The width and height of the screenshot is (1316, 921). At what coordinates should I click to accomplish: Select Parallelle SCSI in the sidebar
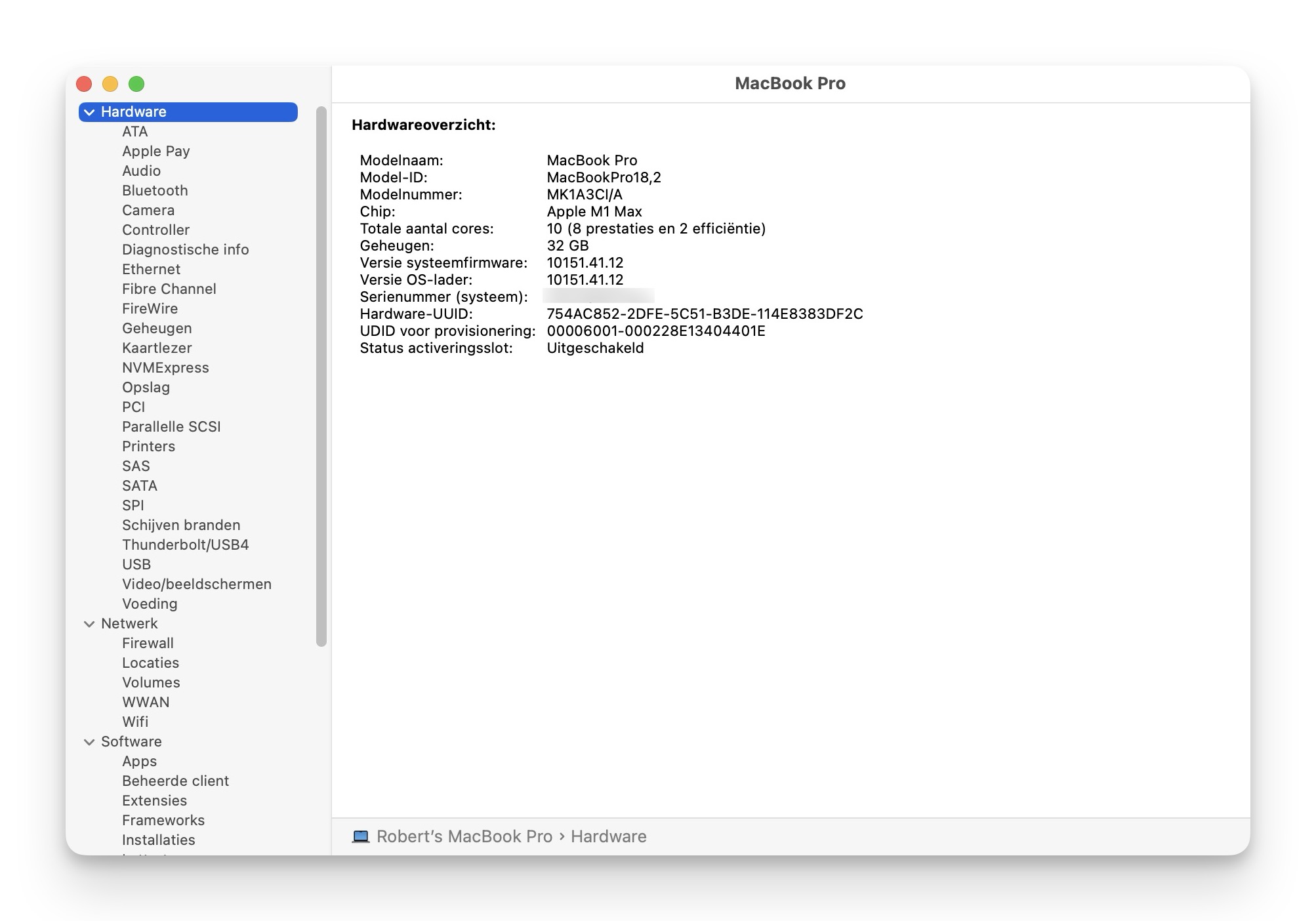click(x=171, y=427)
